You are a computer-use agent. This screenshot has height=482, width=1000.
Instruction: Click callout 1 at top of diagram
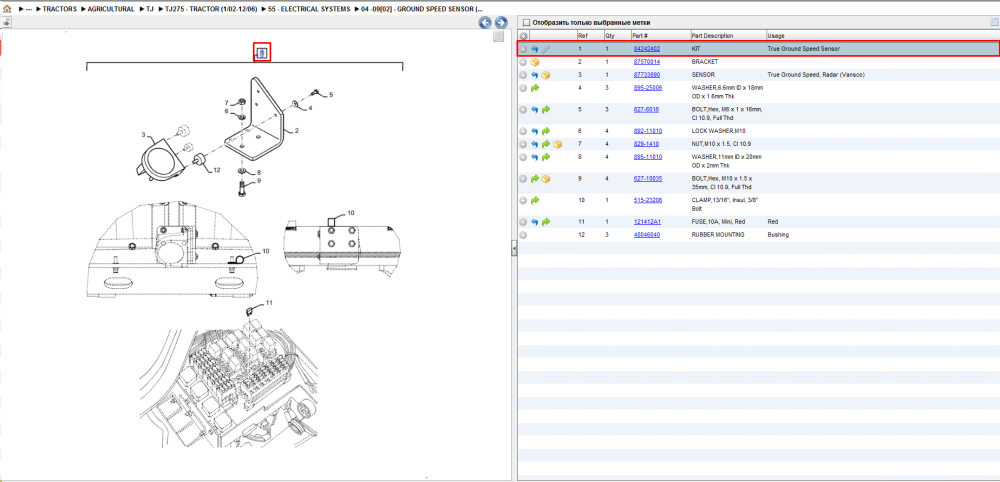click(262, 52)
